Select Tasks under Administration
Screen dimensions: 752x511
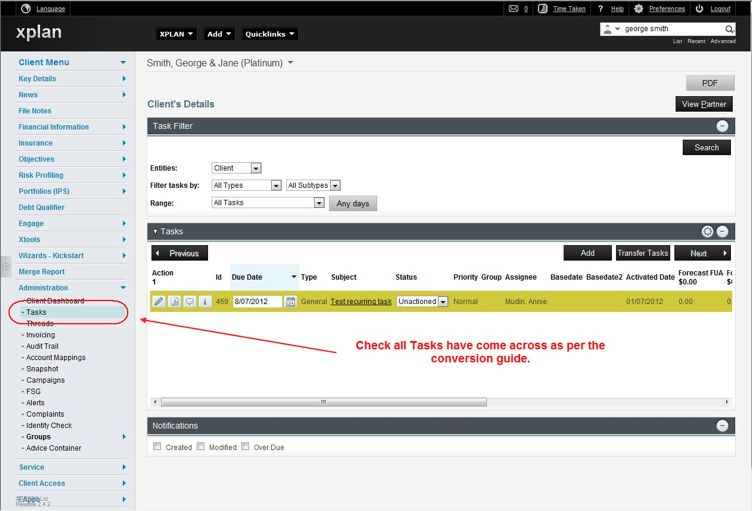click(36, 312)
